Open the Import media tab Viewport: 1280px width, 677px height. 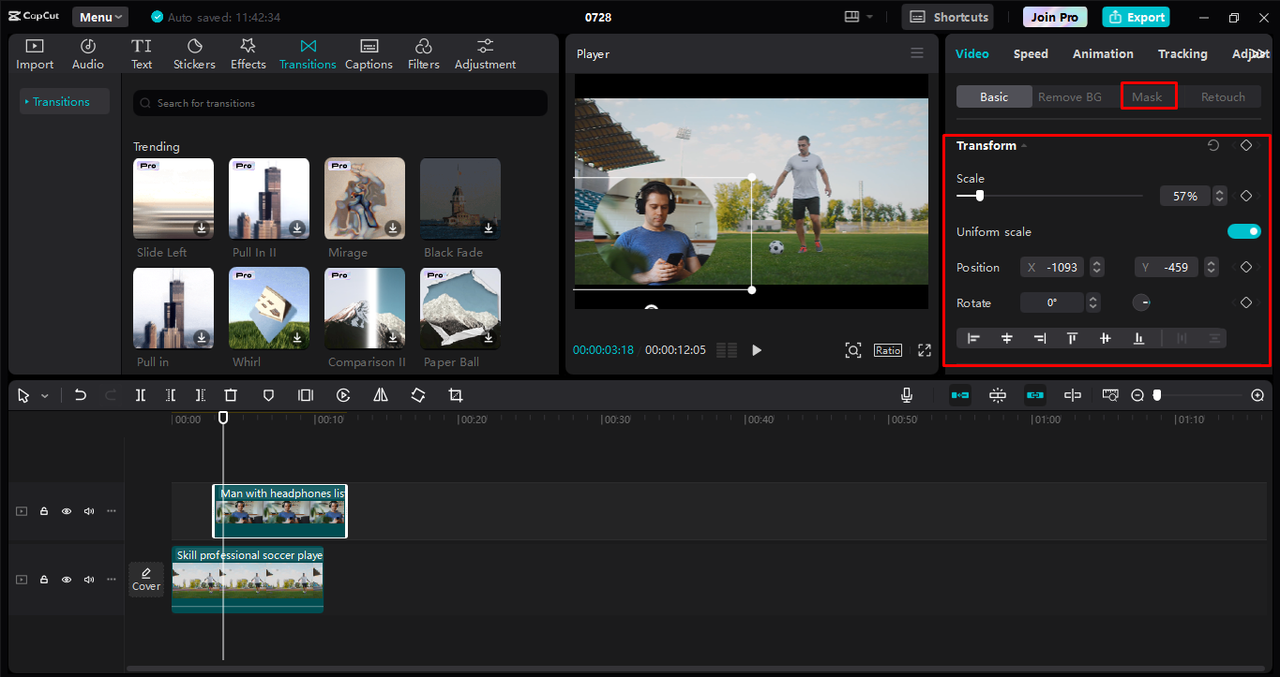pos(34,54)
